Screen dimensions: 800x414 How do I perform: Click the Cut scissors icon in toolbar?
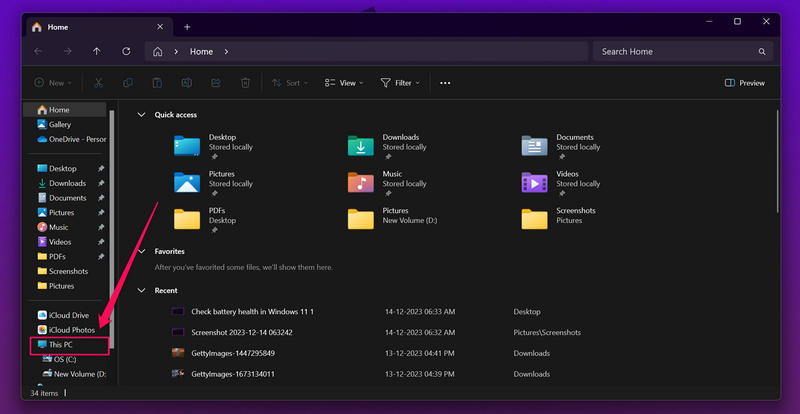click(98, 83)
